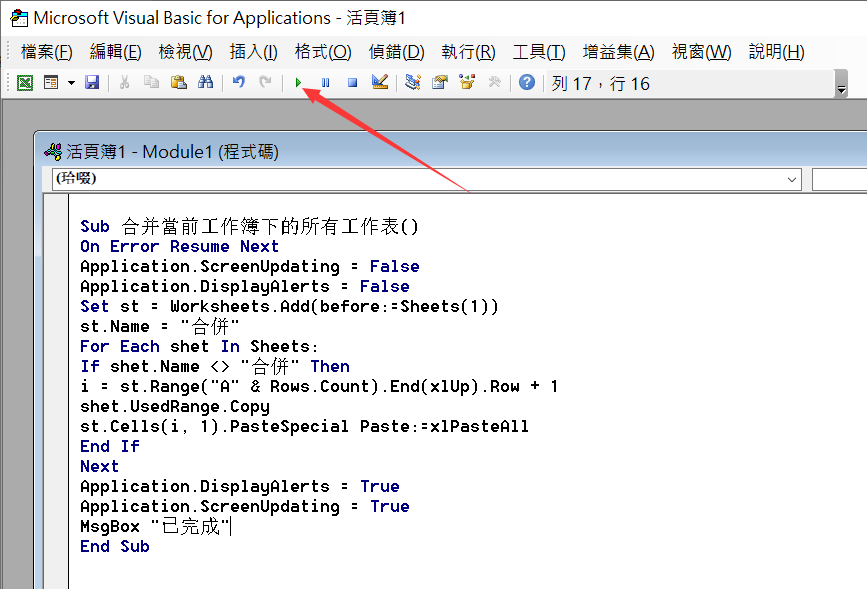
Task: Click the Module1 window icon
Action: pyautogui.click(x=53, y=151)
